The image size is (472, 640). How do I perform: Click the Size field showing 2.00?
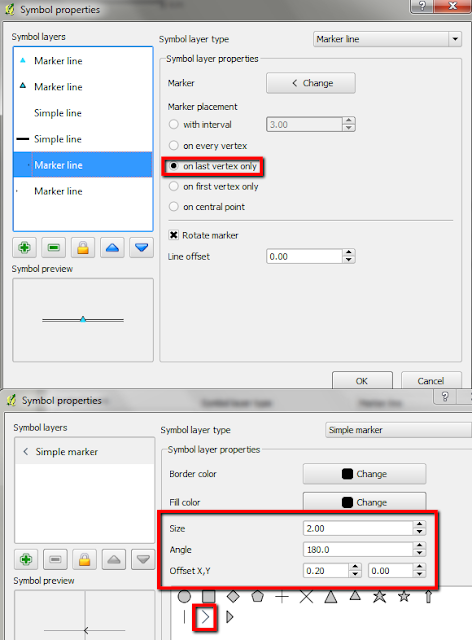[358, 529]
